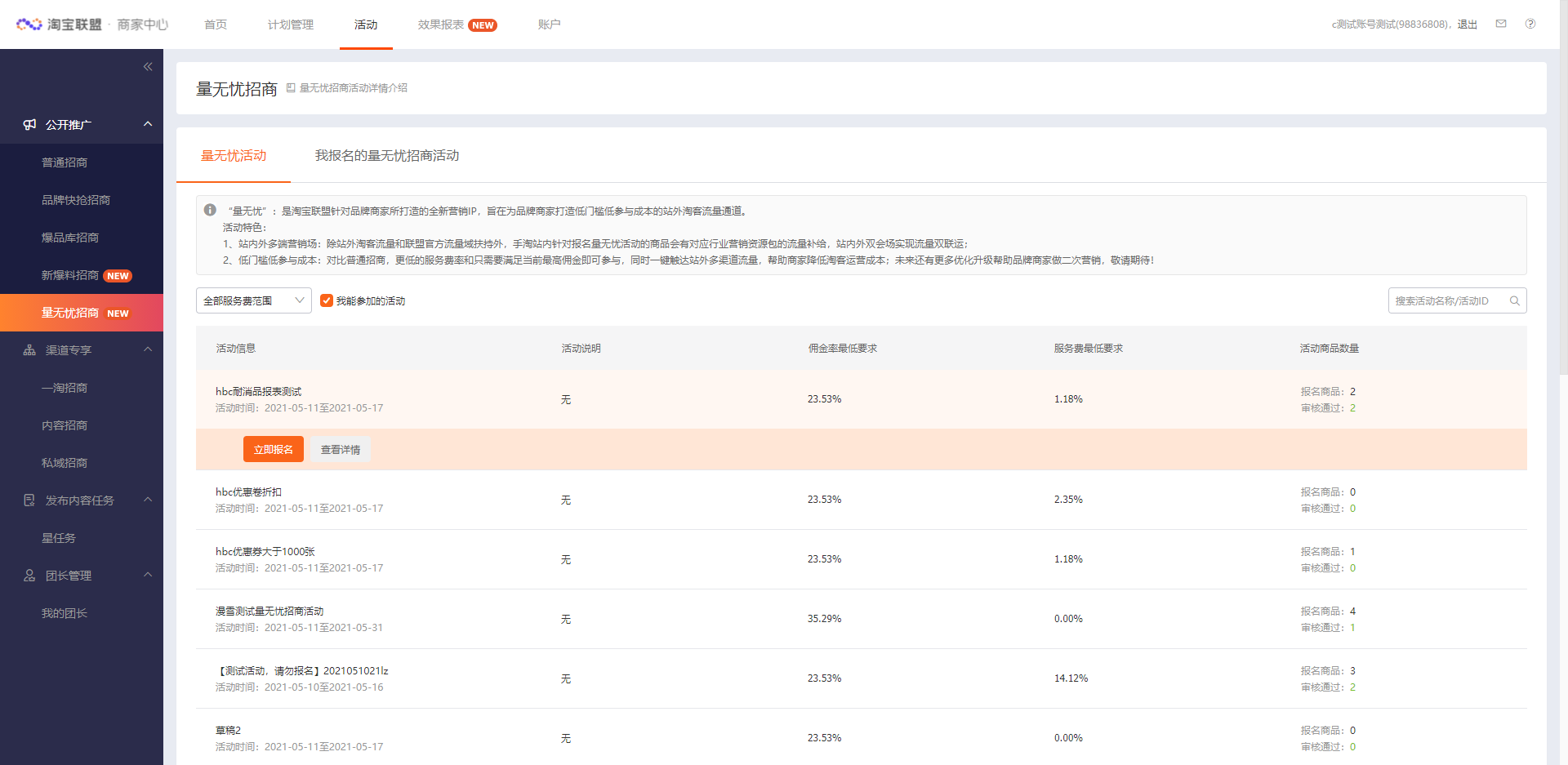Open the 账户 top menu

click(x=549, y=24)
